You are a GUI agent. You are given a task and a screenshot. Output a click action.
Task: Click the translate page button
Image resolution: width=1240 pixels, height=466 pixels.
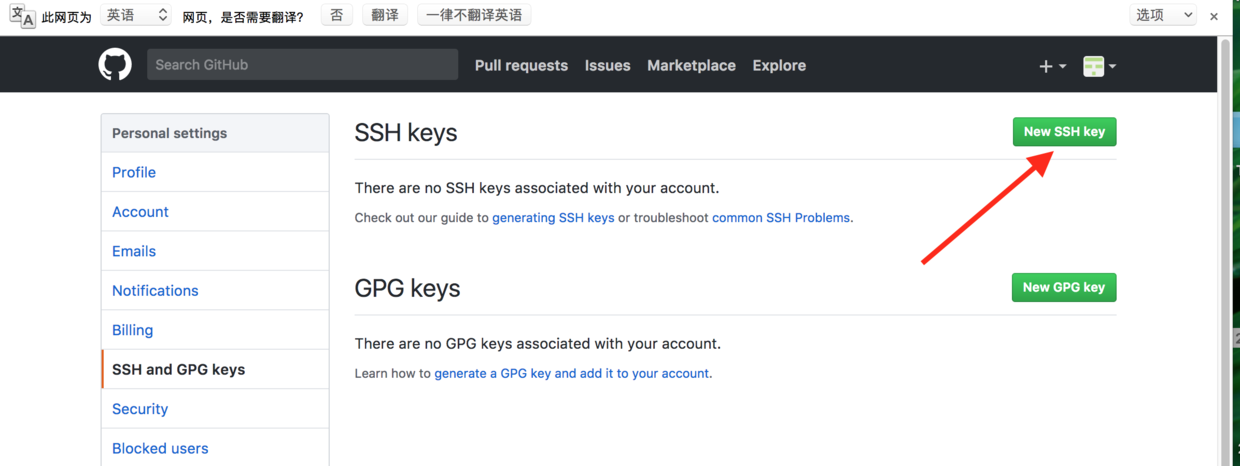[x=384, y=15]
